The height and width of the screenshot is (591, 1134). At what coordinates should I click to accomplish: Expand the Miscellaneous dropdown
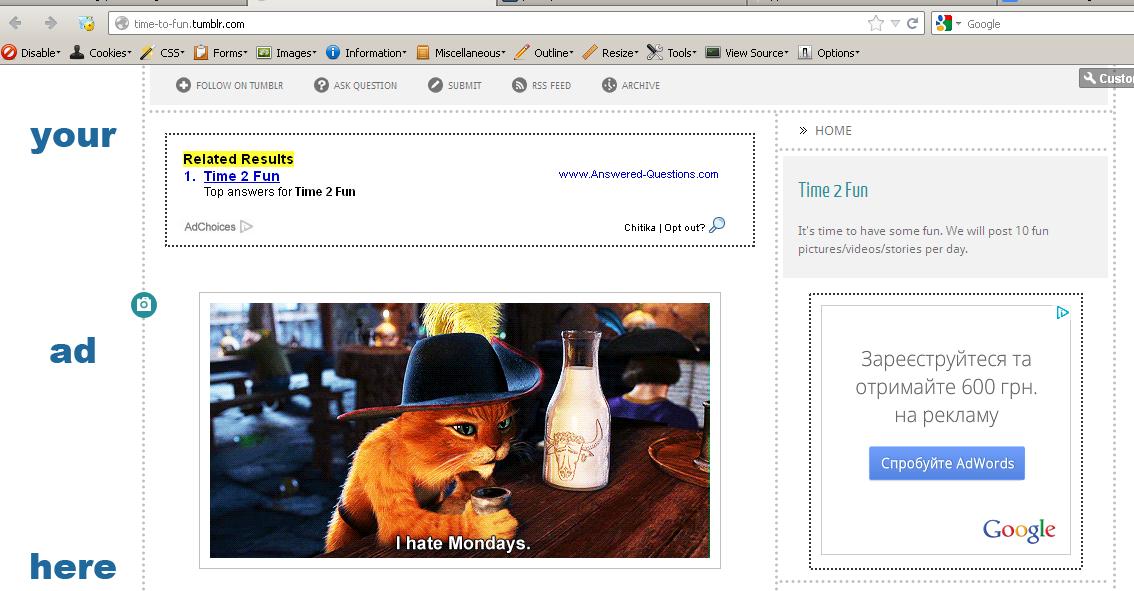tap(461, 53)
